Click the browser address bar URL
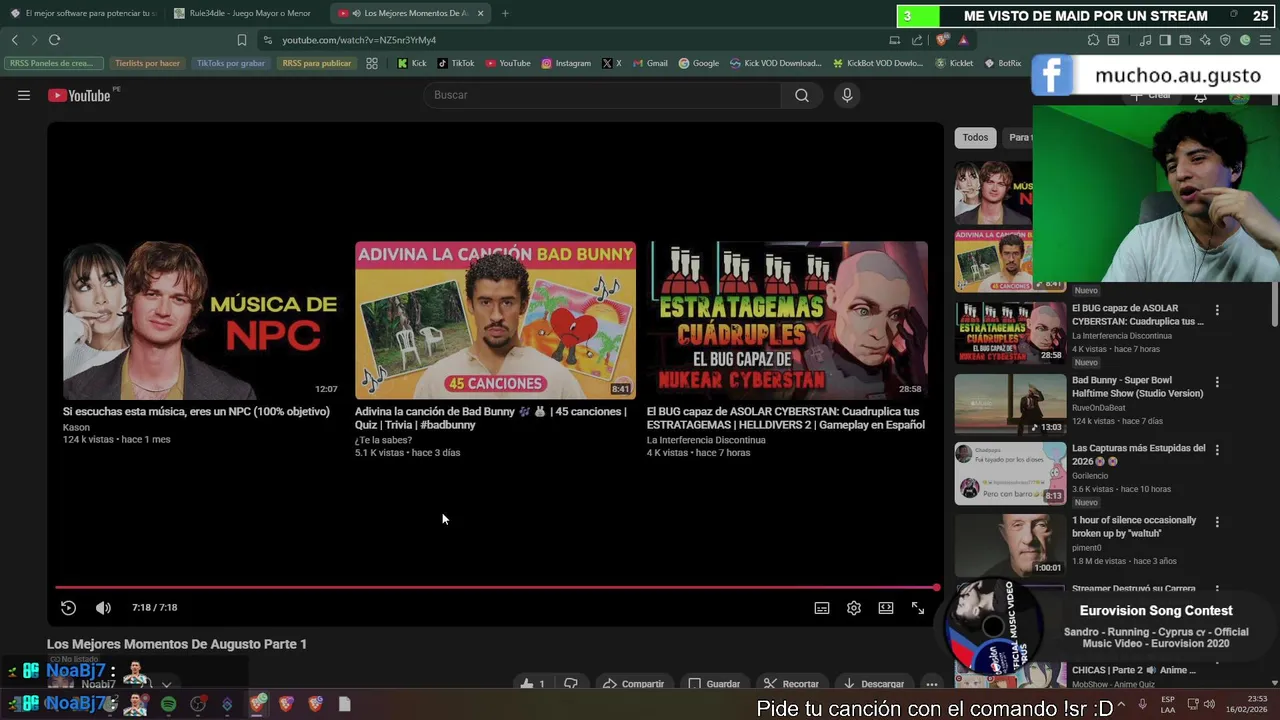The image size is (1280, 720). point(359,40)
